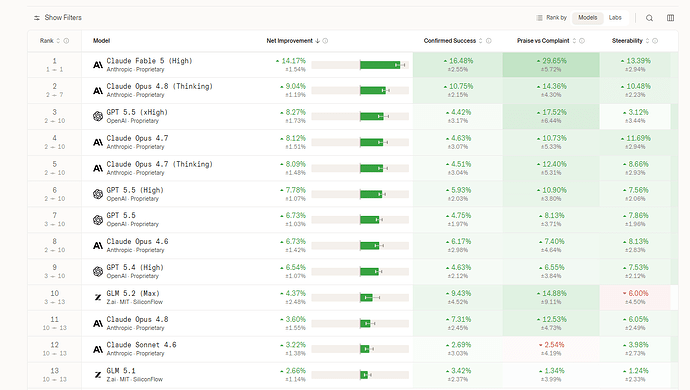690x390 pixels.
Task: Show info icon for Net Improvement
Action: coord(325,41)
